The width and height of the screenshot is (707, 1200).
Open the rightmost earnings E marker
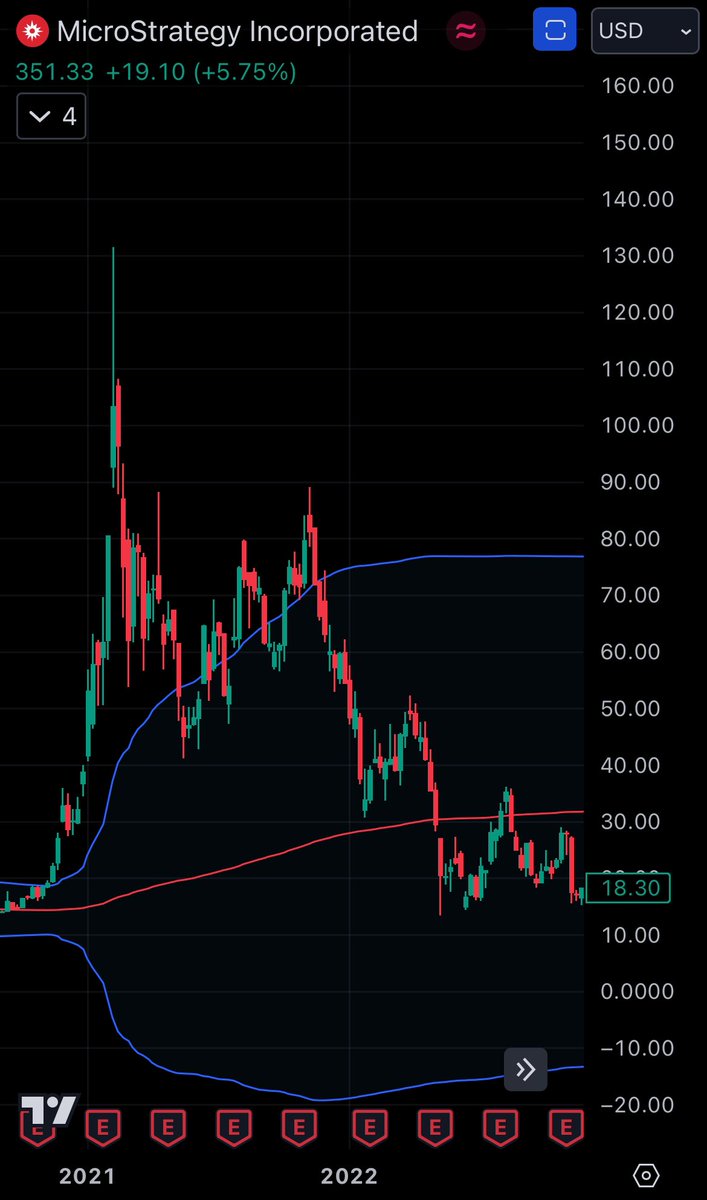tap(566, 1127)
